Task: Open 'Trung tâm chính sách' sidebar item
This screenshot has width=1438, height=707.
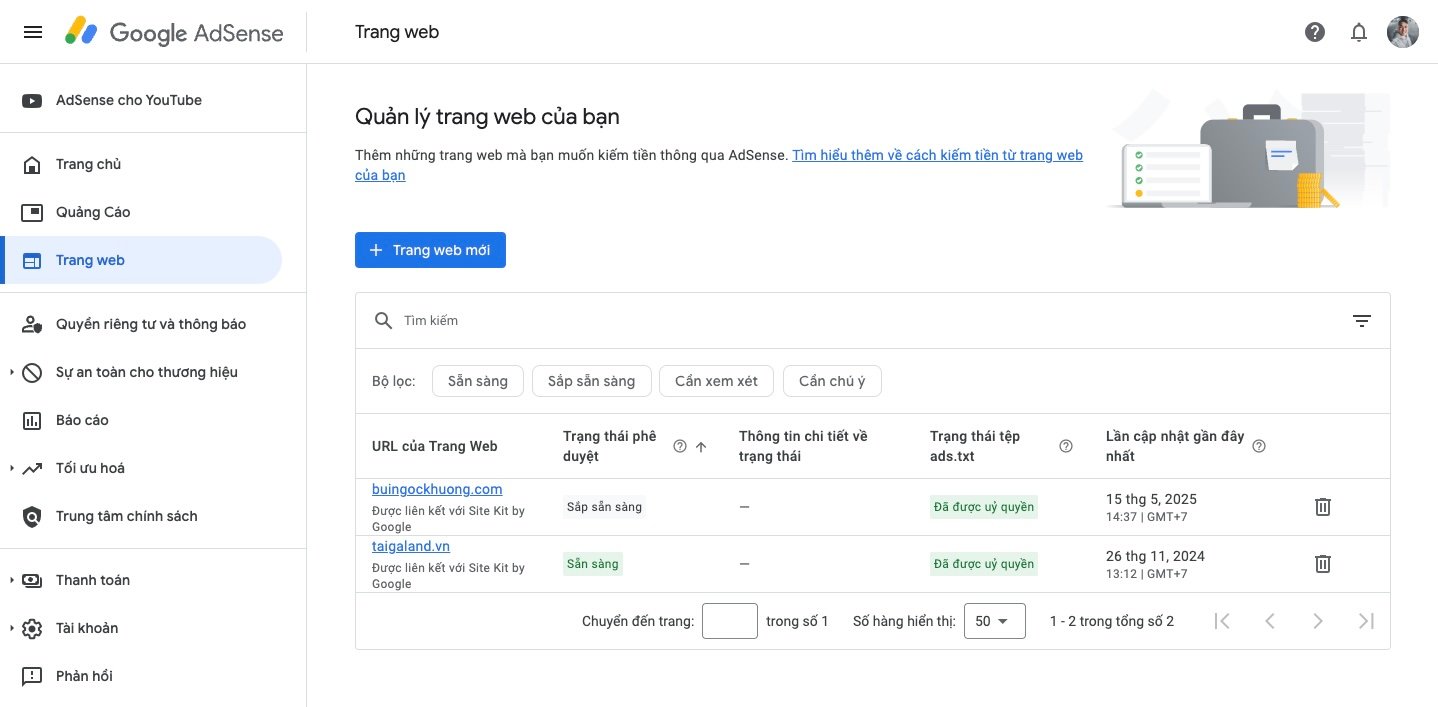Action: tap(126, 516)
